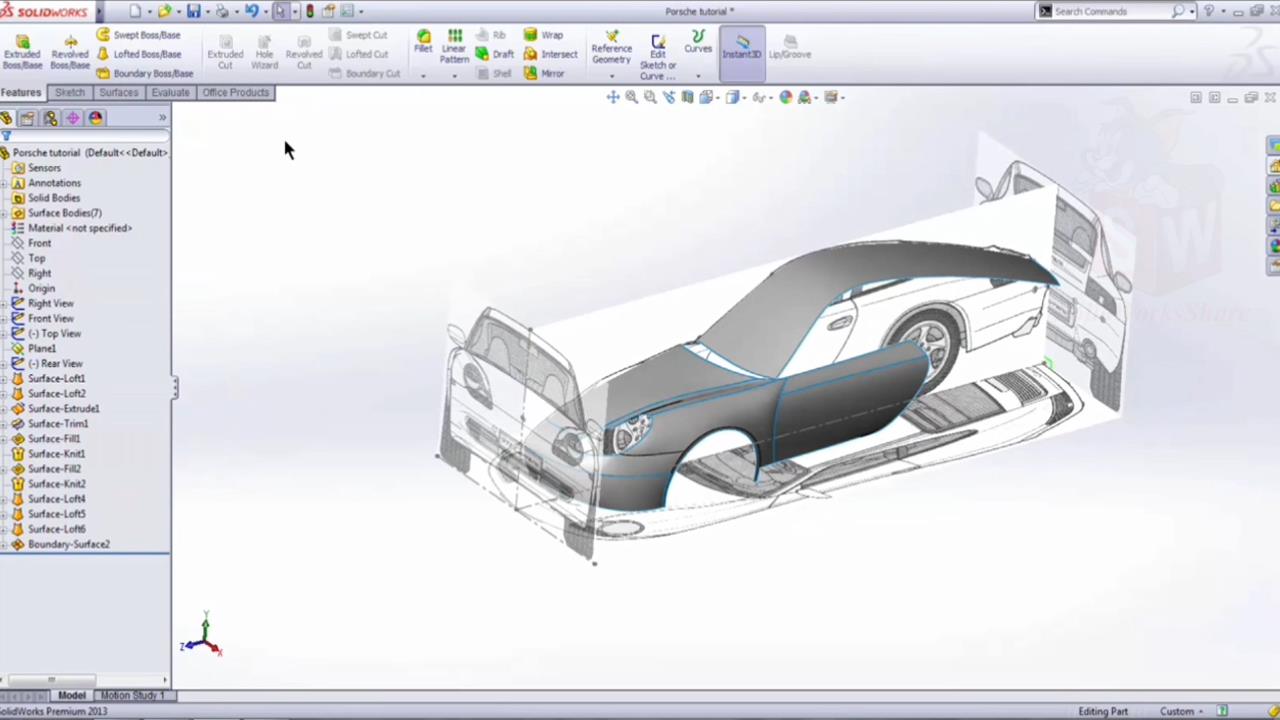1280x720 pixels.
Task: Open the Fillet dropdown arrow
Action: pos(423,76)
